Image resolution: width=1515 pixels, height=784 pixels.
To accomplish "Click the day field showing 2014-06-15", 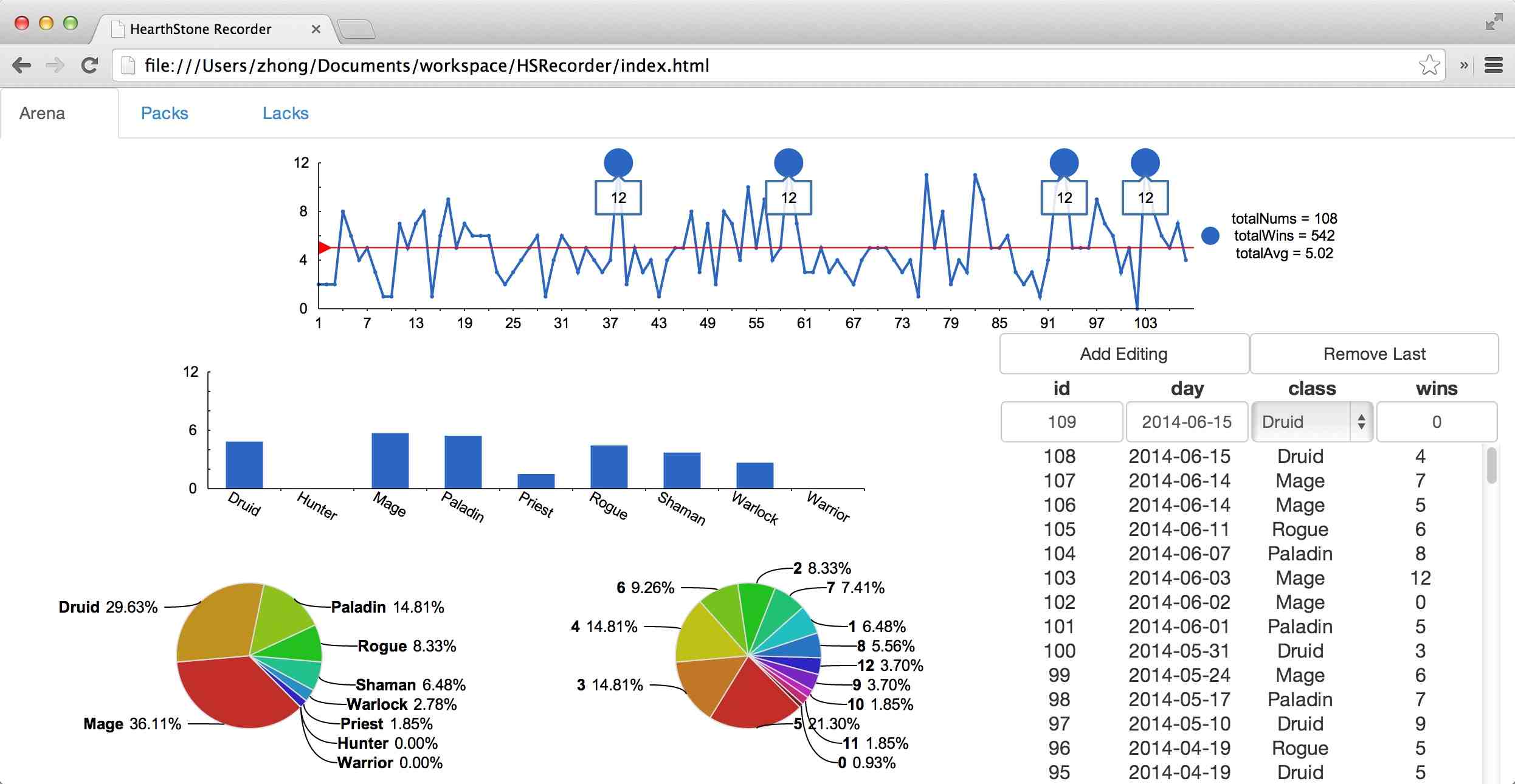I will [1186, 422].
